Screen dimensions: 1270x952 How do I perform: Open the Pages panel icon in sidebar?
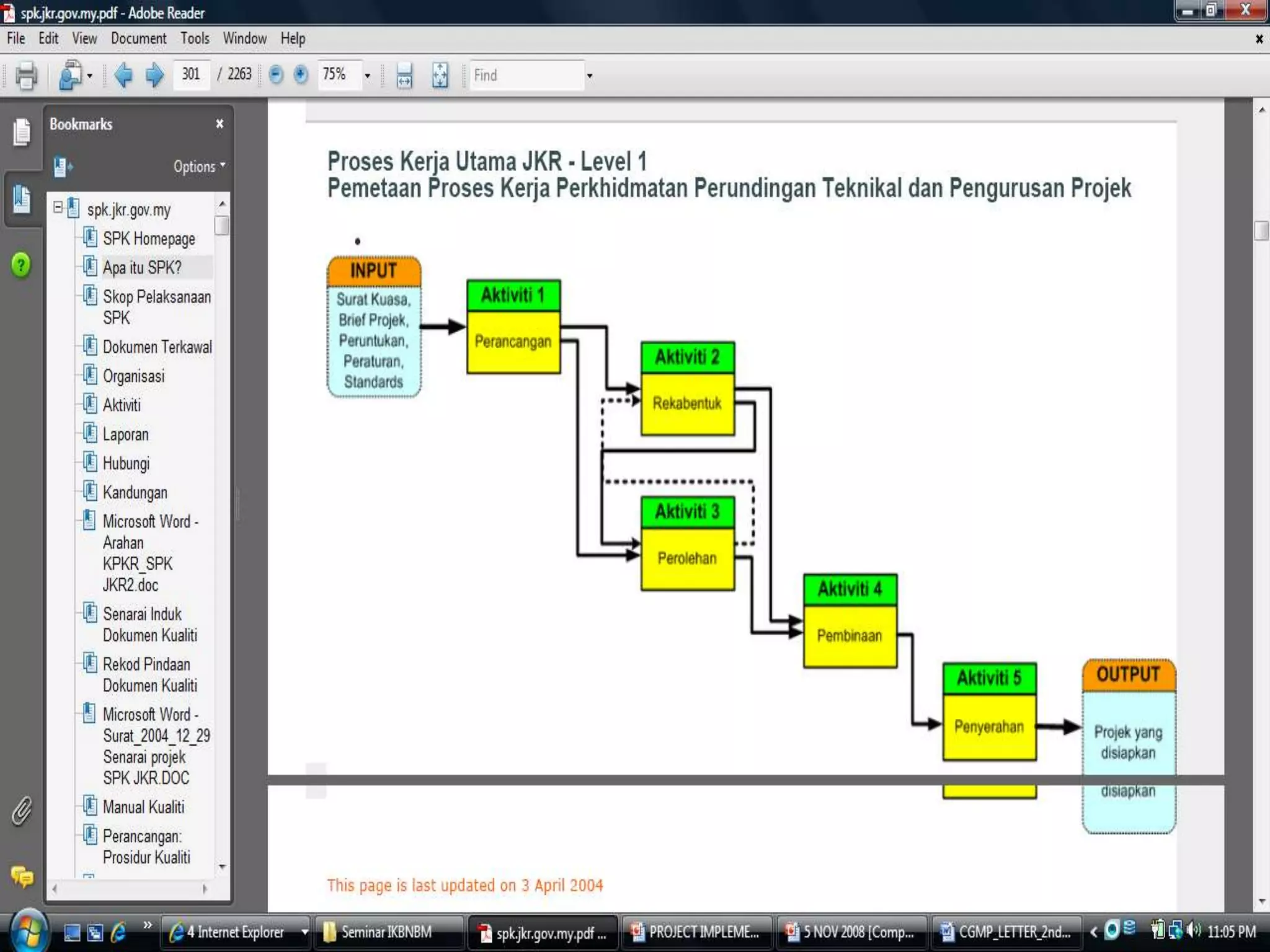pos(22,131)
